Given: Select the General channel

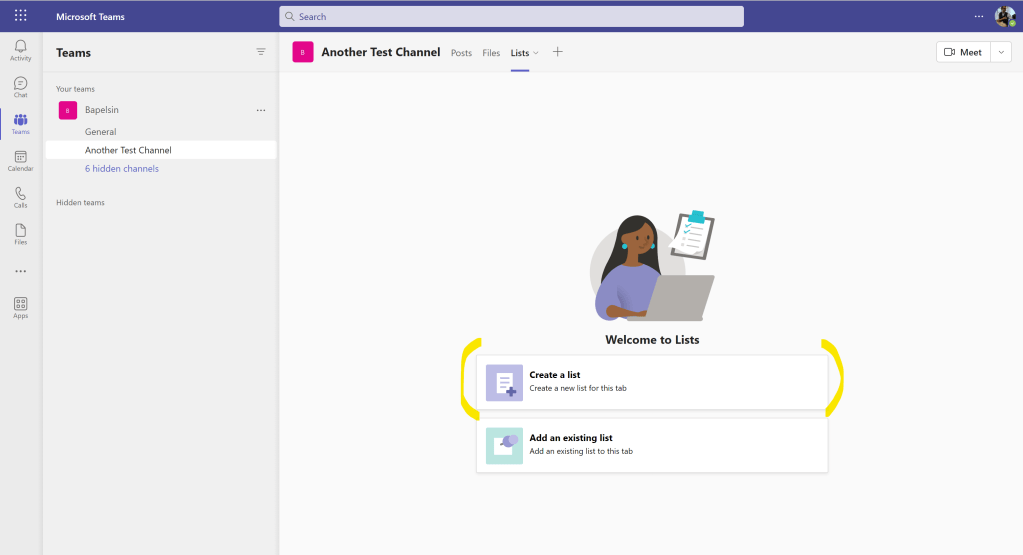Looking at the screenshot, I should pyautogui.click(x=100, y=132).
